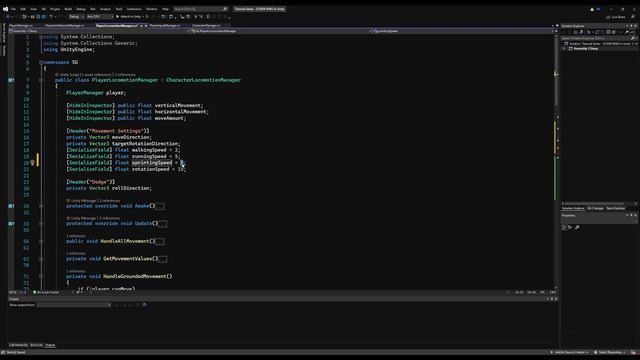Click the collapsed ellipsis box after Awake()

coord(160,206)
